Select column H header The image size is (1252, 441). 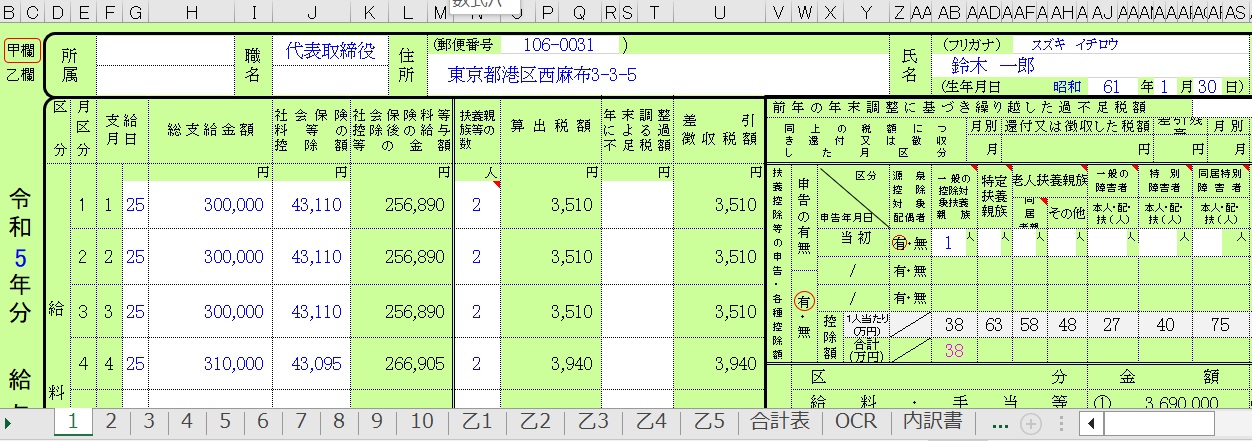tap(190, 12)
